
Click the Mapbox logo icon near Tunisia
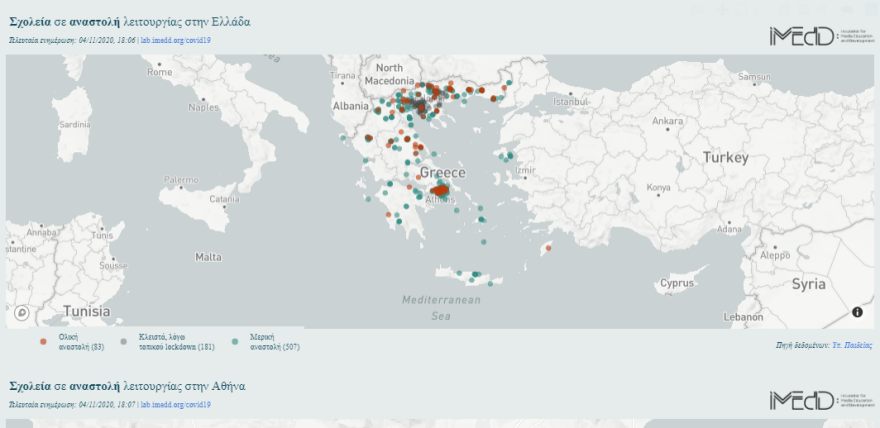pyautogui.click(x=22, y=313)
